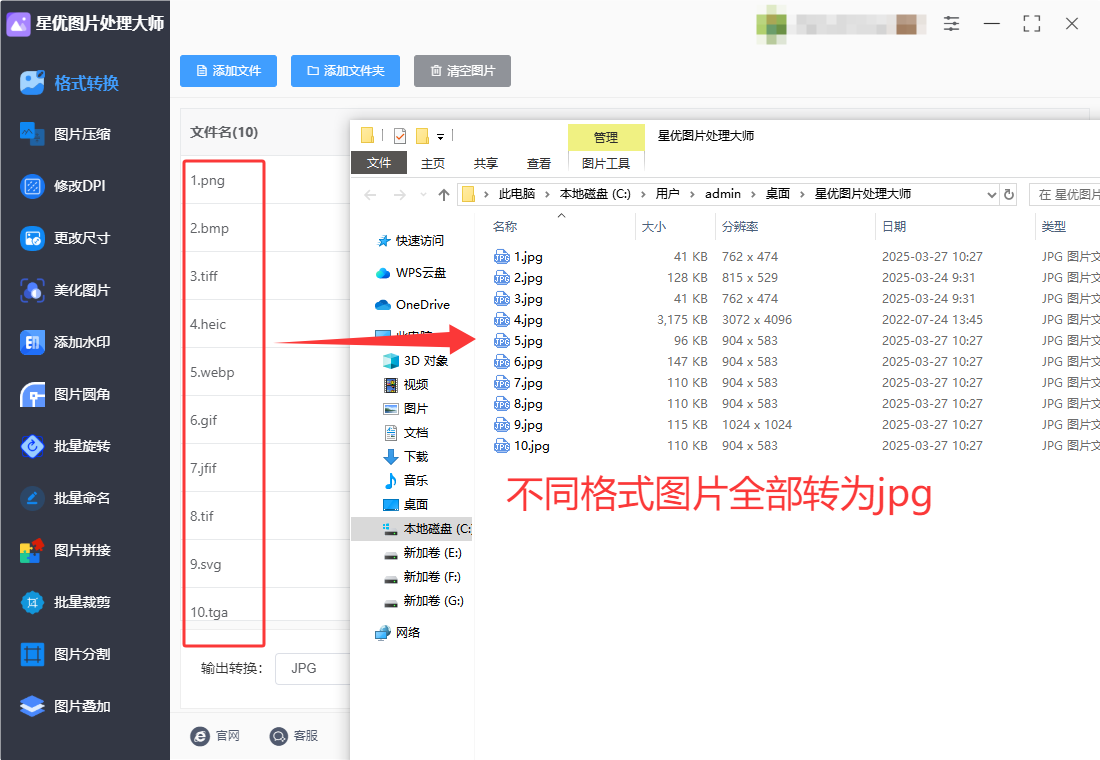Select 9.svg in the app file list
This screenshot has height=760, width=1100.
(x=206, y=564)
